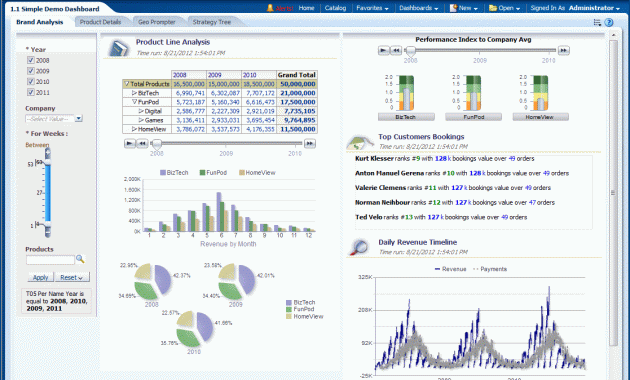Screen dimensions: 630x380
Task: Step back on Performance Index slider
Action: click(x=396, y=50)
